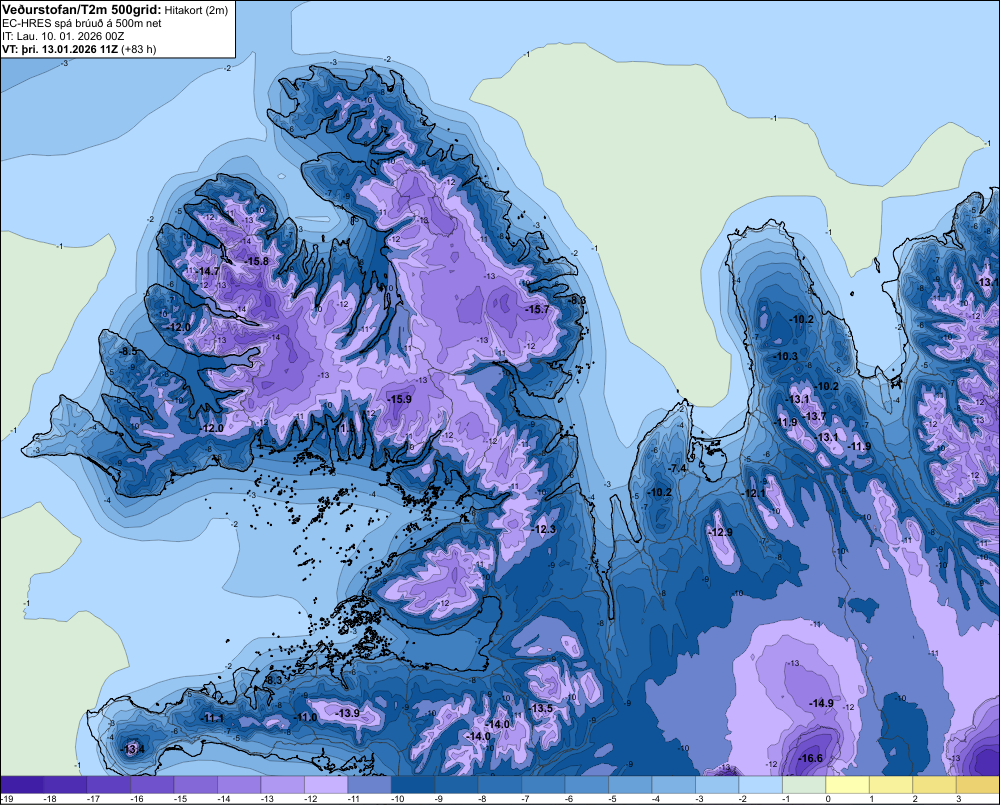Click the 'VT: þri. 13.01.2026 11Z' valid time
The height and width of the screenshot is (805, 1000).
click(60, 49)
